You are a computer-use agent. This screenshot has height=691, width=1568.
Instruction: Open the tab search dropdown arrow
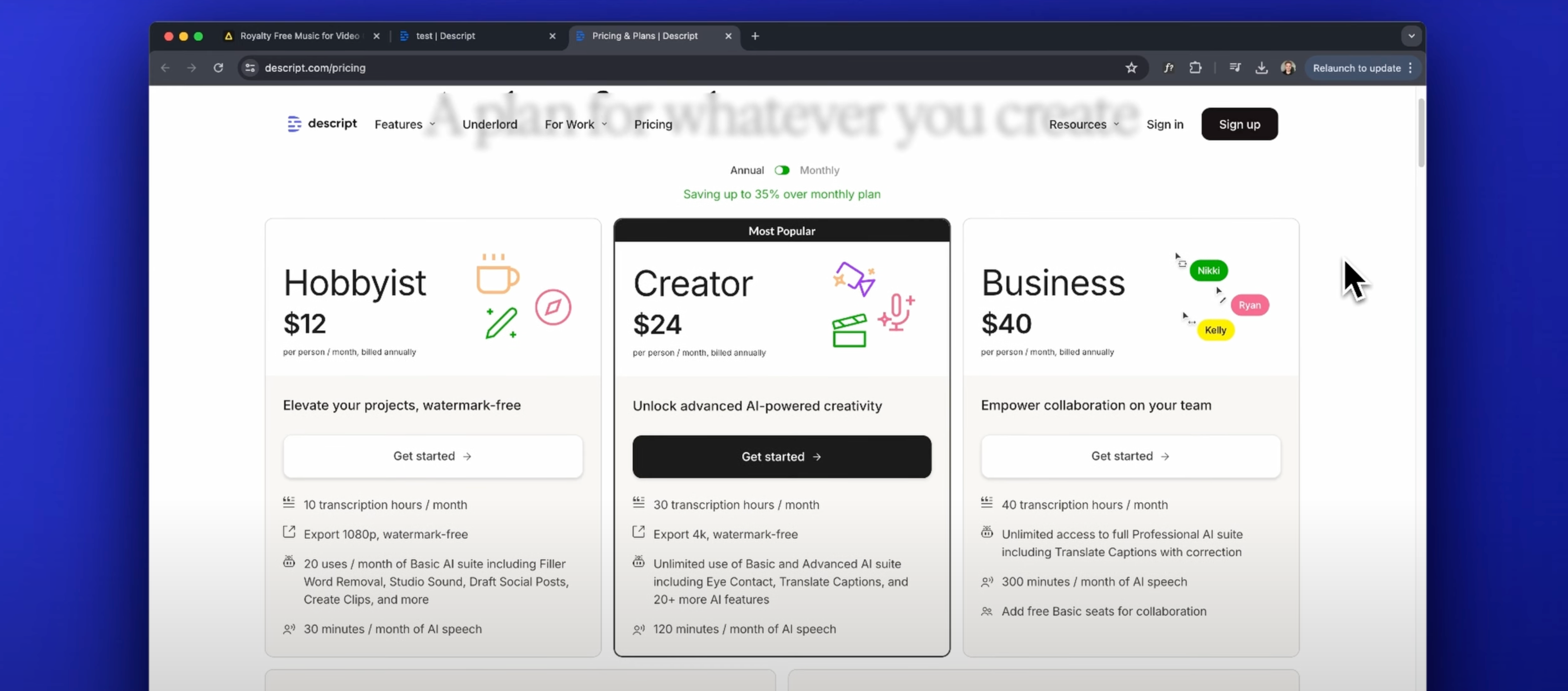(x=1411, y=36)
